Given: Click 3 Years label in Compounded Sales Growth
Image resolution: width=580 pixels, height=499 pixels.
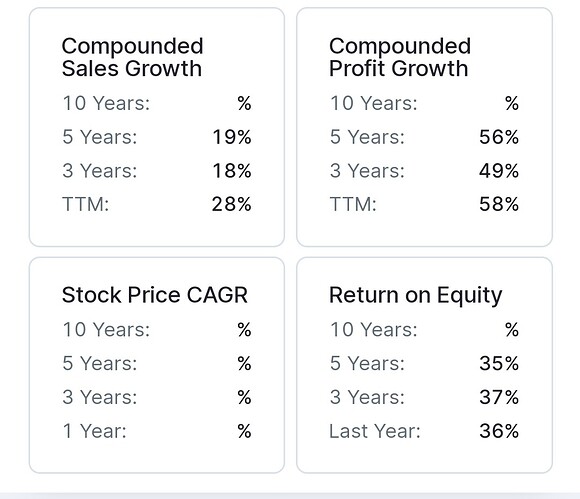Looking at the screenshot, I should pyautogui.click(x=100, y=171).
